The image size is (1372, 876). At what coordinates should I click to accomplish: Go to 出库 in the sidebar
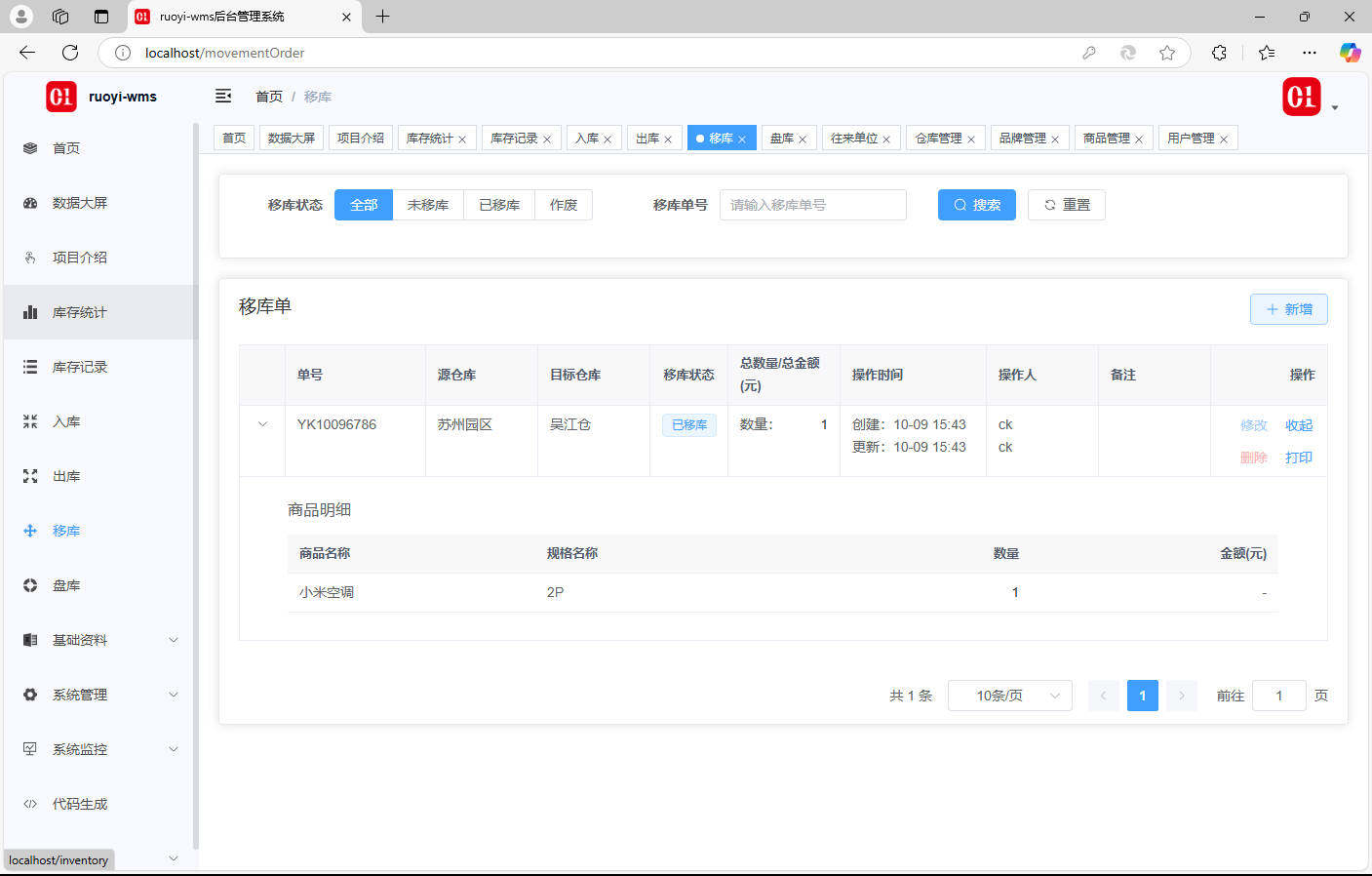66,476
